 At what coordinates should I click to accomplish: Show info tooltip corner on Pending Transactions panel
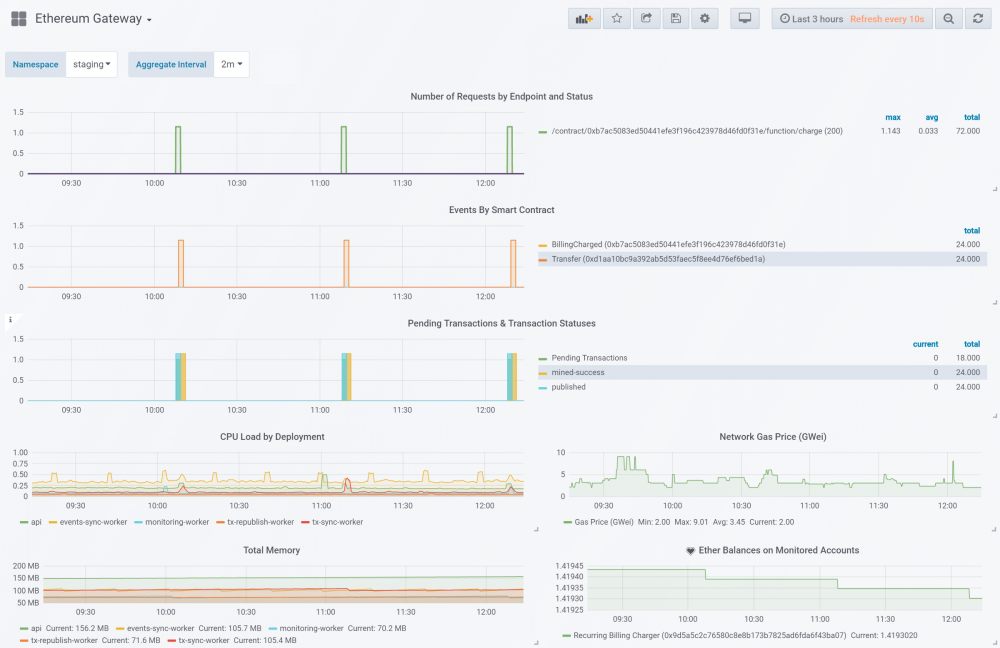pos(10,320)
